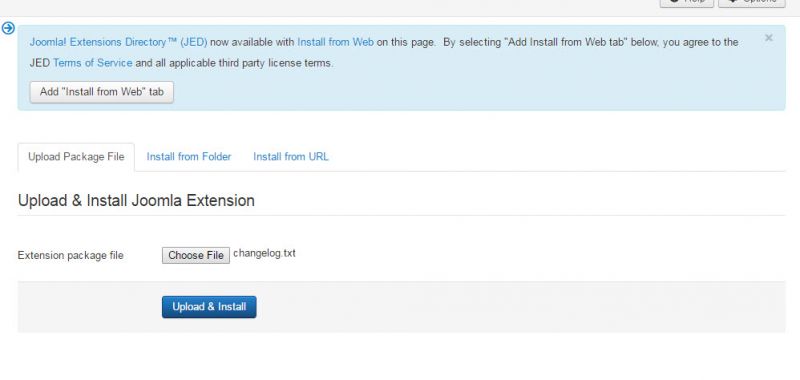Viewport: 800px width, 380px height.
Task: Click the Add "Install from Web" tab button
Action: pyautogui.click(x=102, y=92)
